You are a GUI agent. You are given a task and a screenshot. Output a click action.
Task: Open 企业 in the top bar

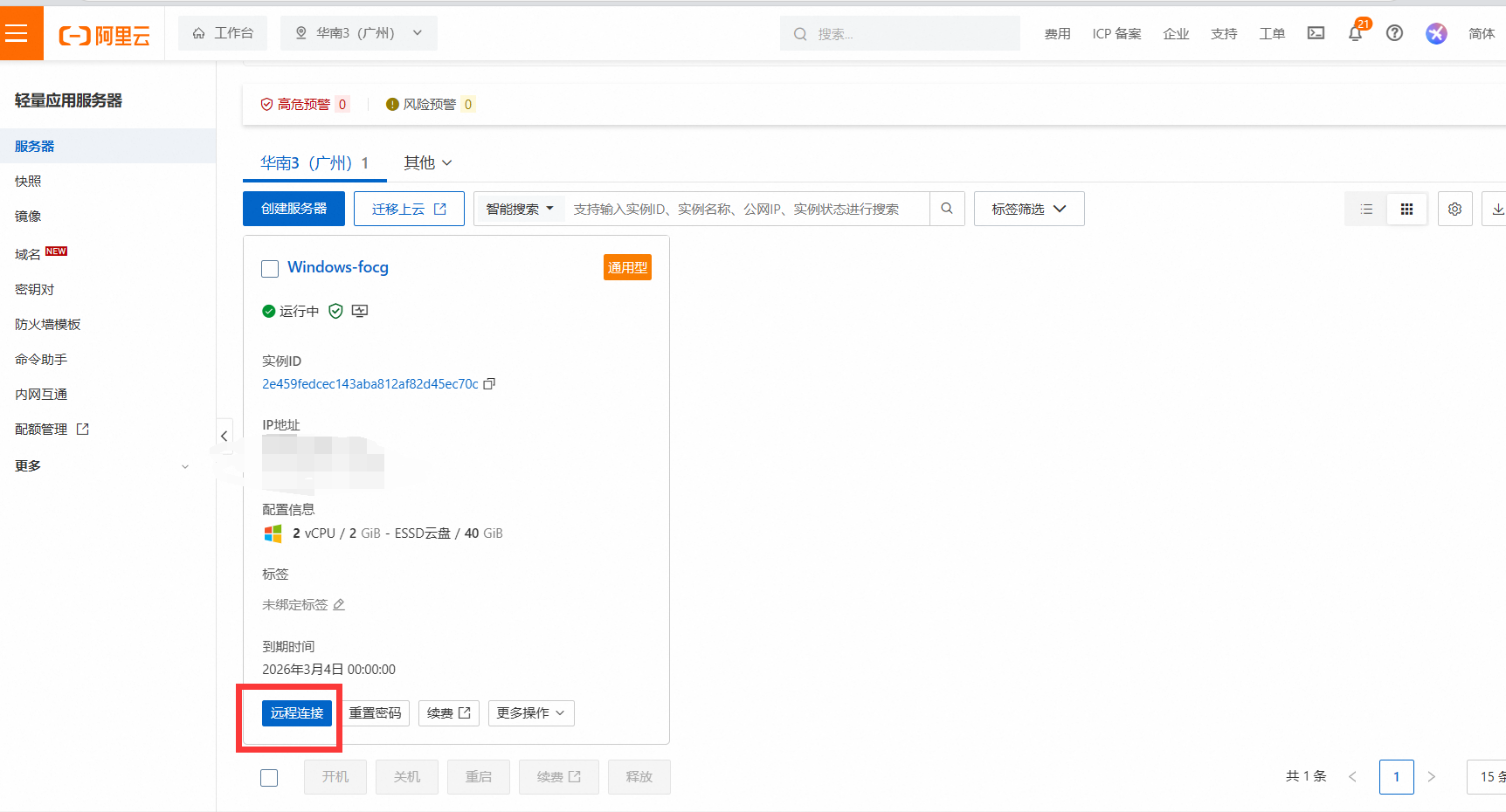[1176, 34]
